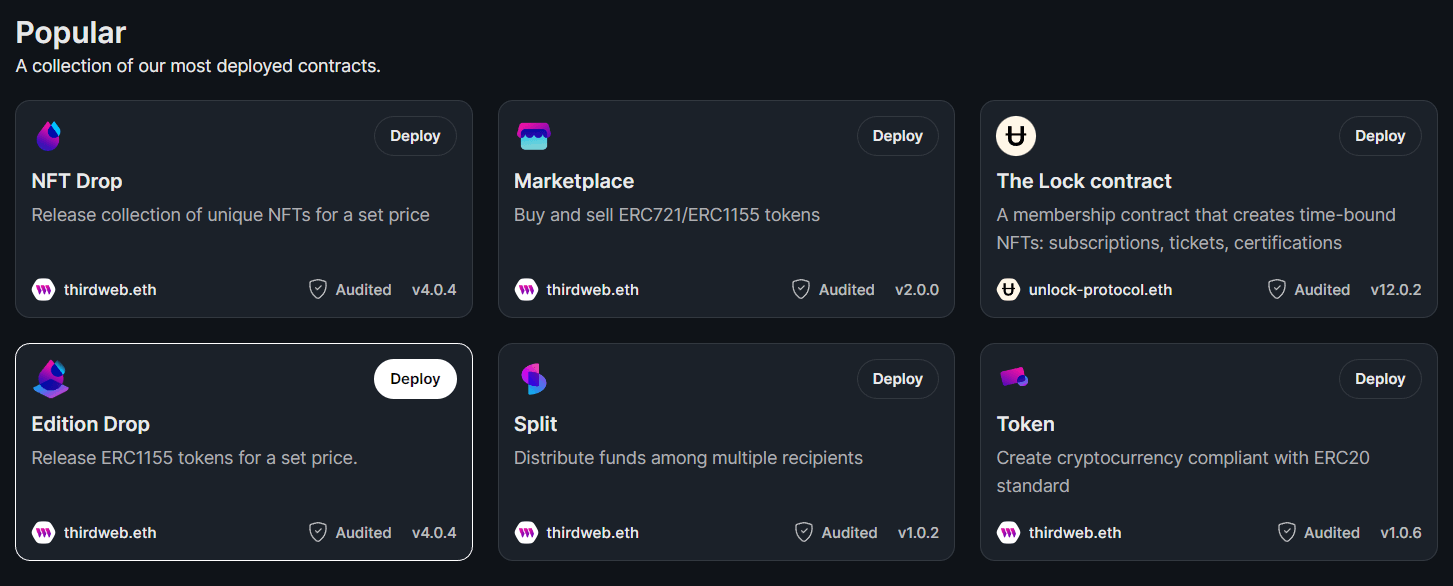Click the unlock-protocol.eth publisher avatar

click(x=1008, y=289)
